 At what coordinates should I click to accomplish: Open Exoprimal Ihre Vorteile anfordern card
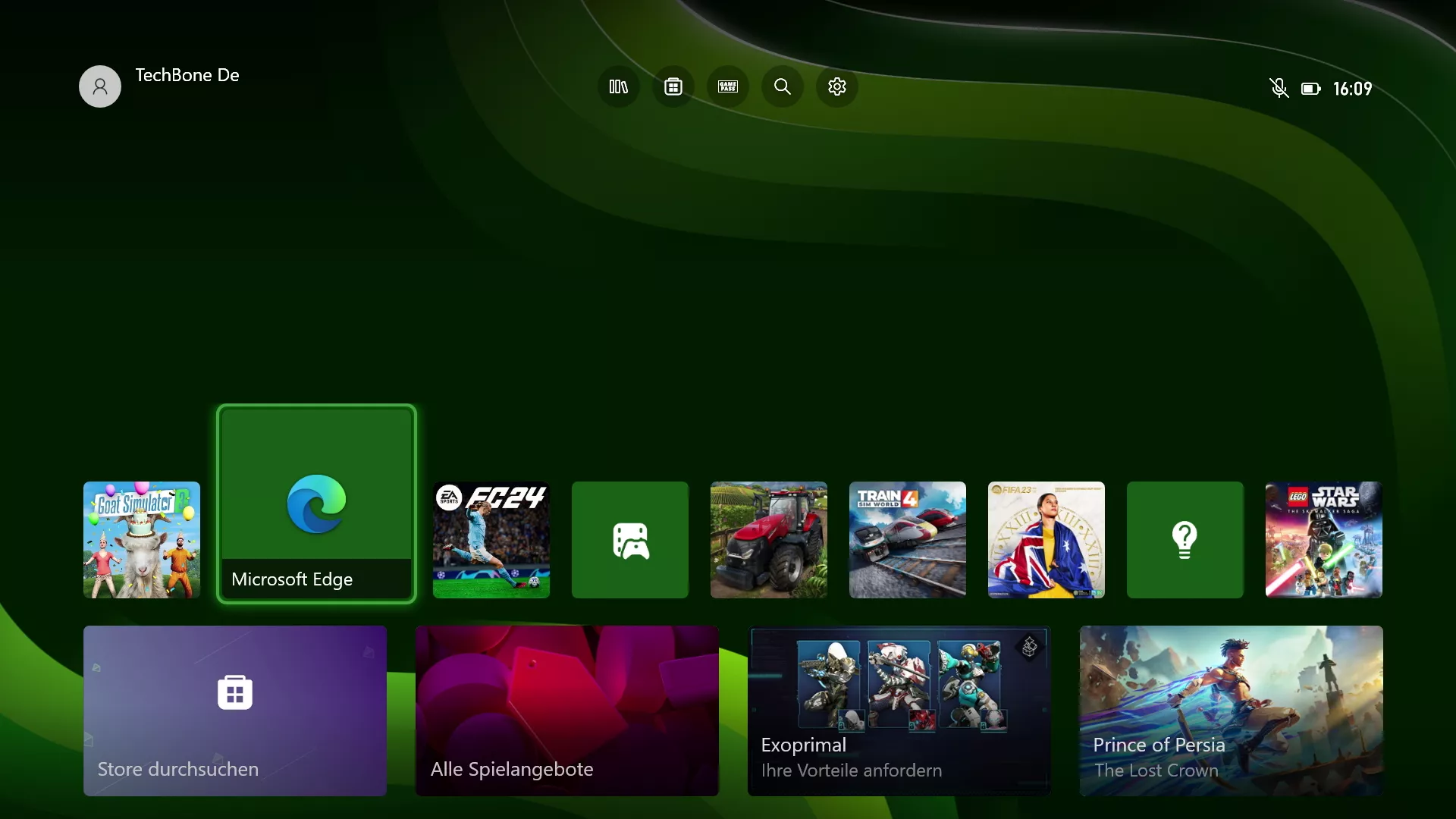point(899,711)
